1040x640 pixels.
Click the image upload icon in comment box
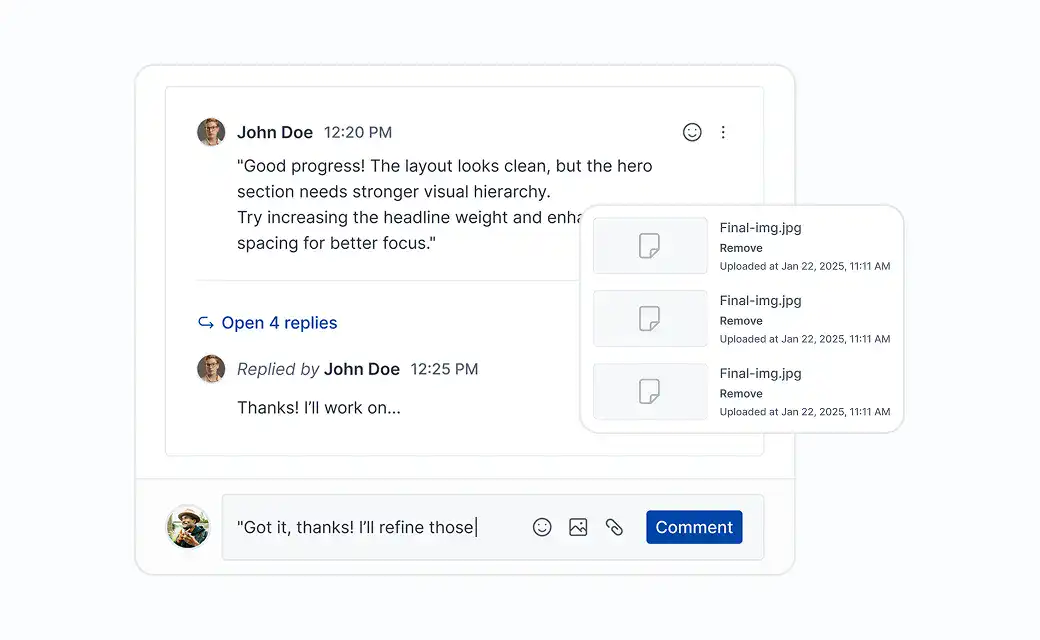[578, 527]
